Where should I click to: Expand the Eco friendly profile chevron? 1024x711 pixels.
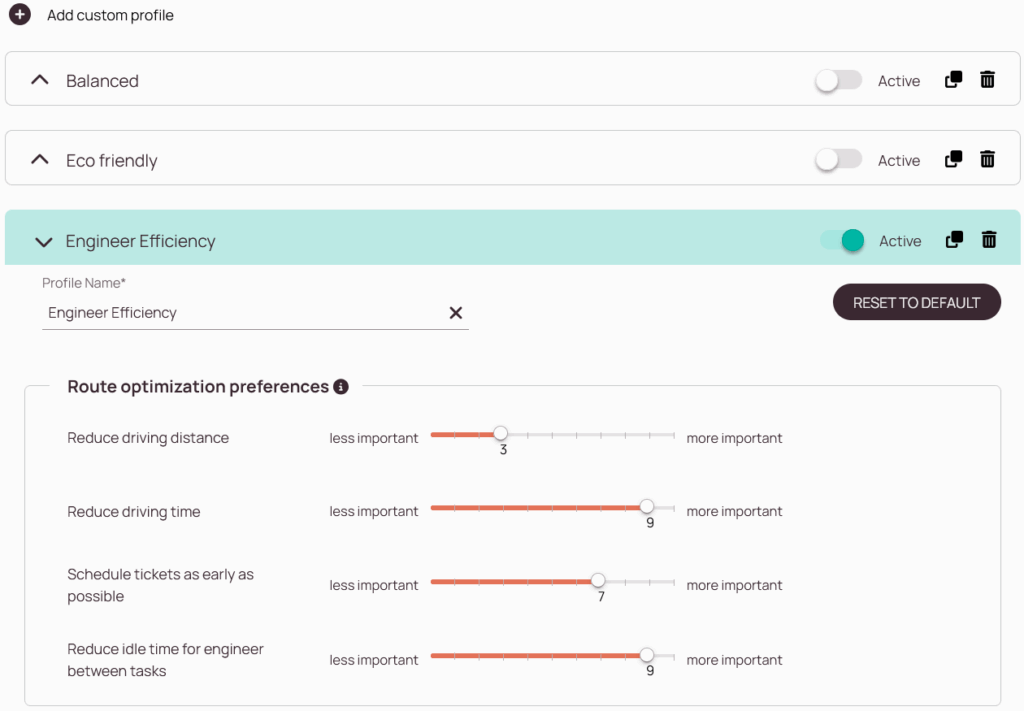(40, 160)
